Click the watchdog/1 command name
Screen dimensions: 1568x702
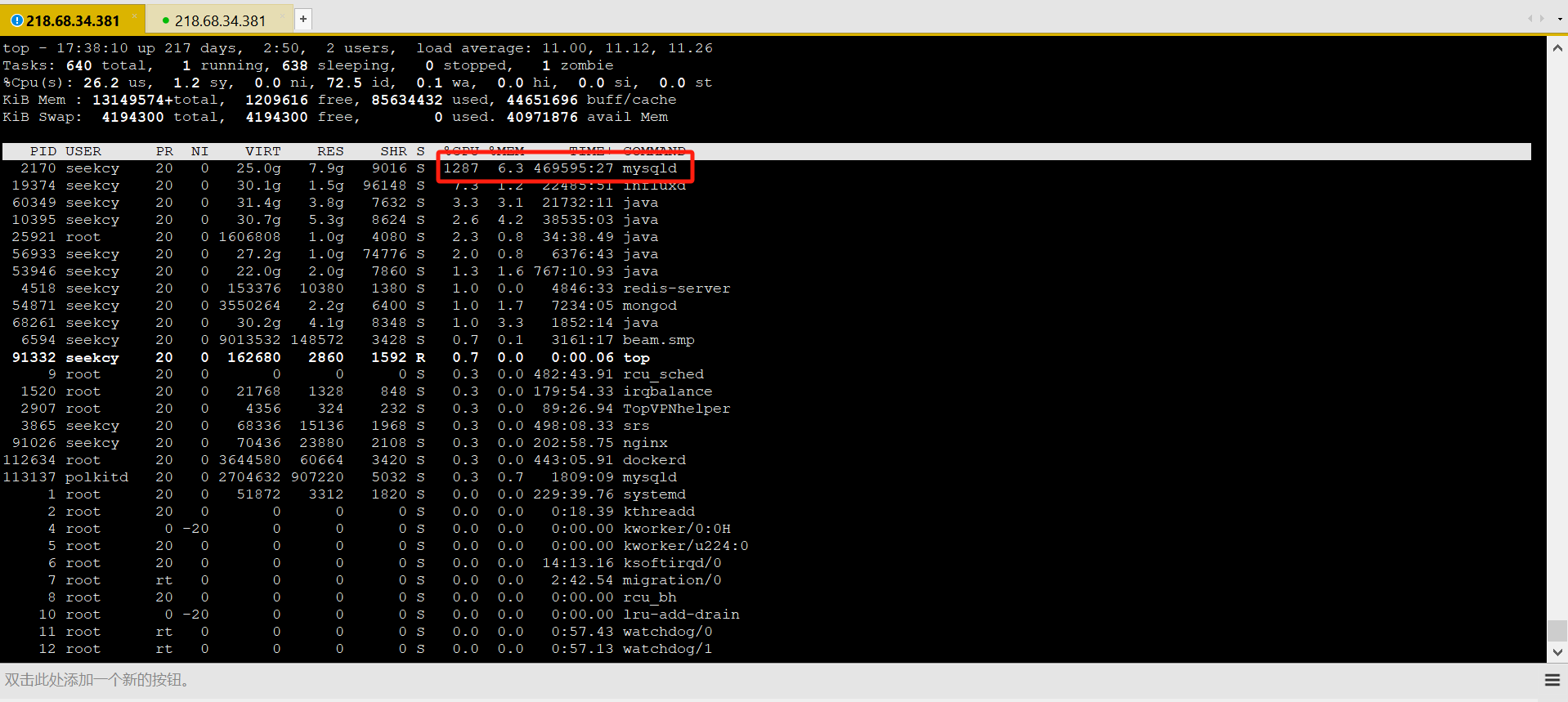668,649
